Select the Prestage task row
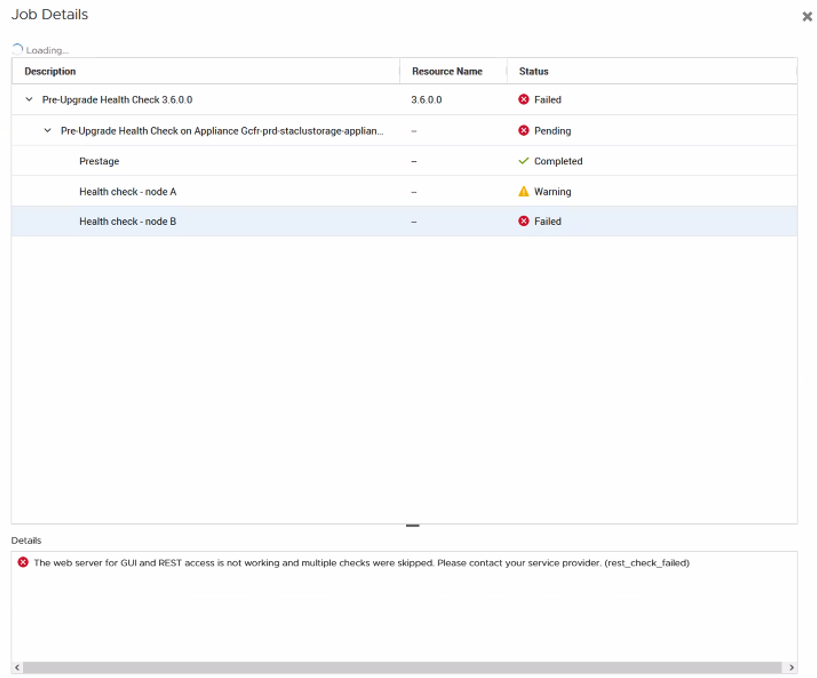817x678 pixels. tap(250, 161)
